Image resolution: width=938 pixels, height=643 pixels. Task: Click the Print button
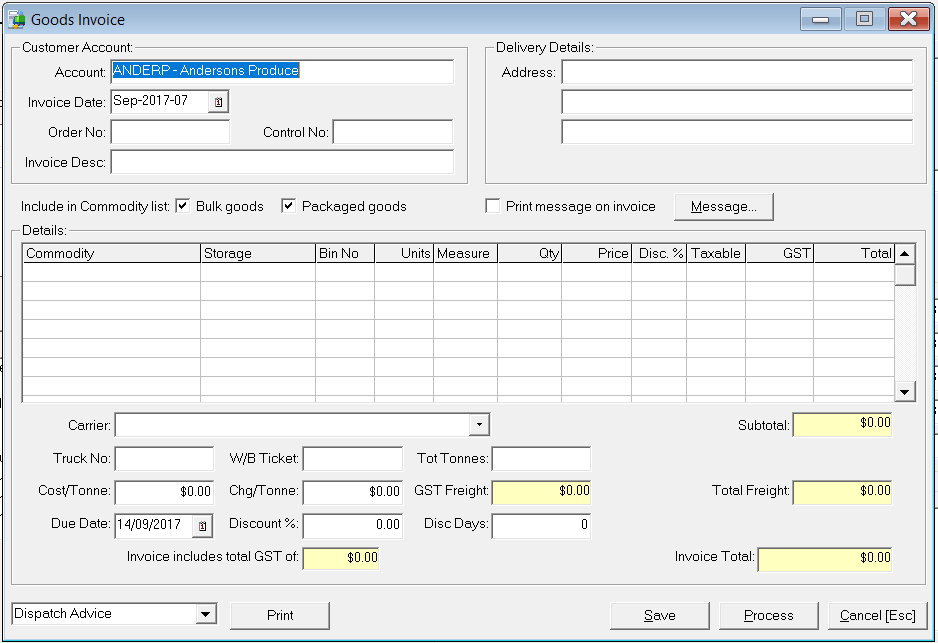[280, 615]
